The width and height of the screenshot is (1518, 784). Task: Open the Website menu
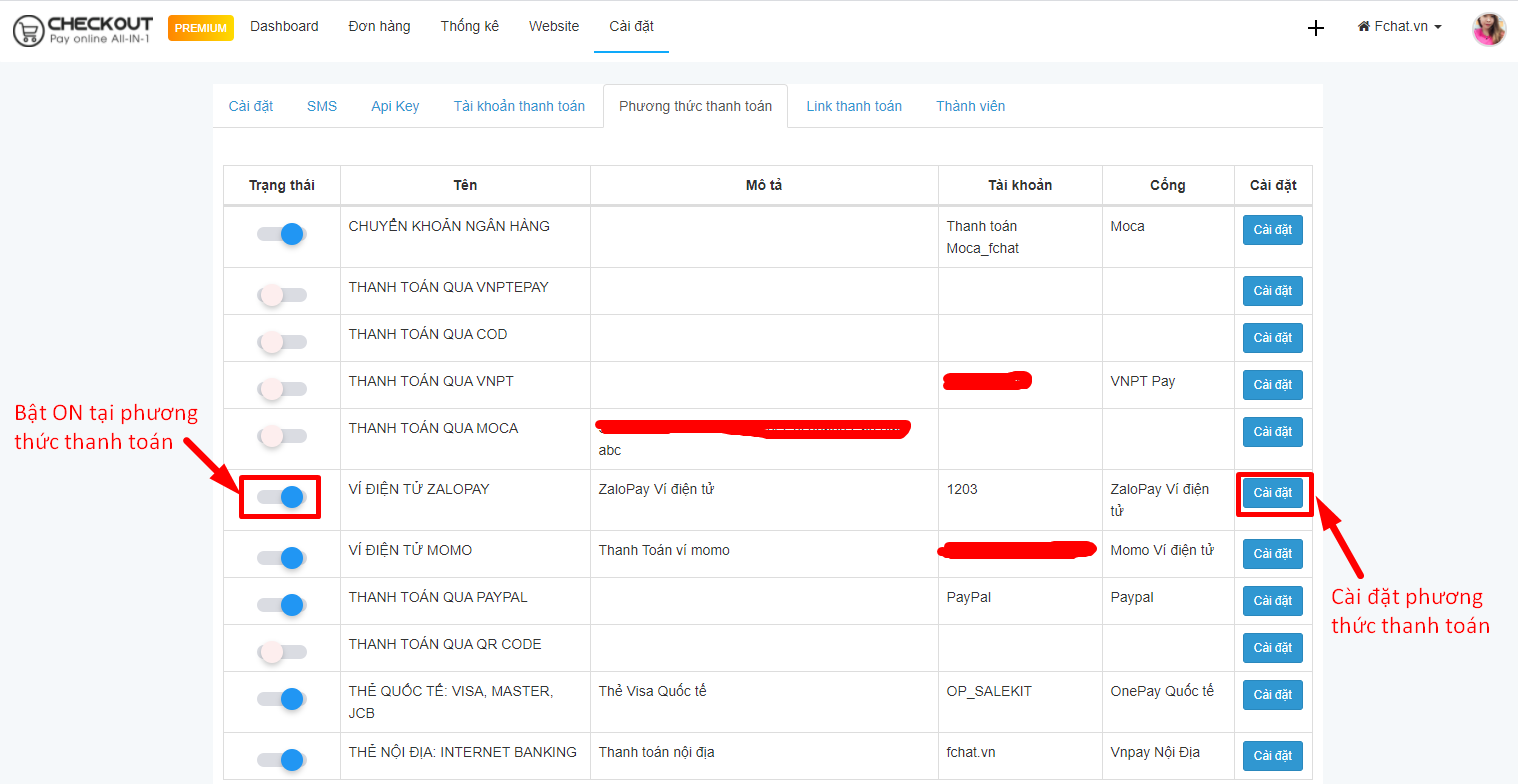tap(554, 27)
